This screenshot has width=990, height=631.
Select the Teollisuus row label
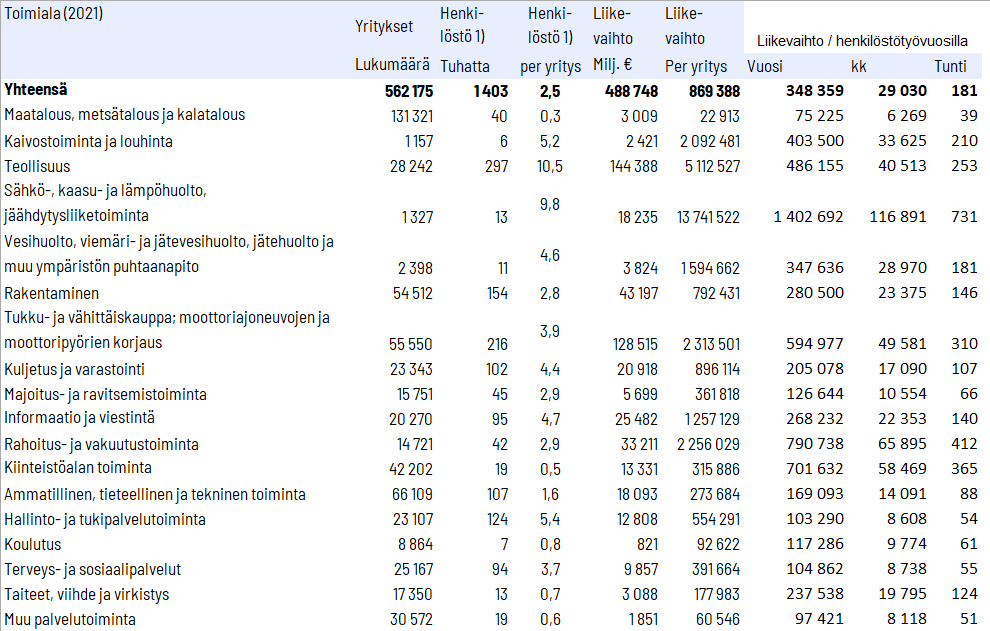(37, 166)
